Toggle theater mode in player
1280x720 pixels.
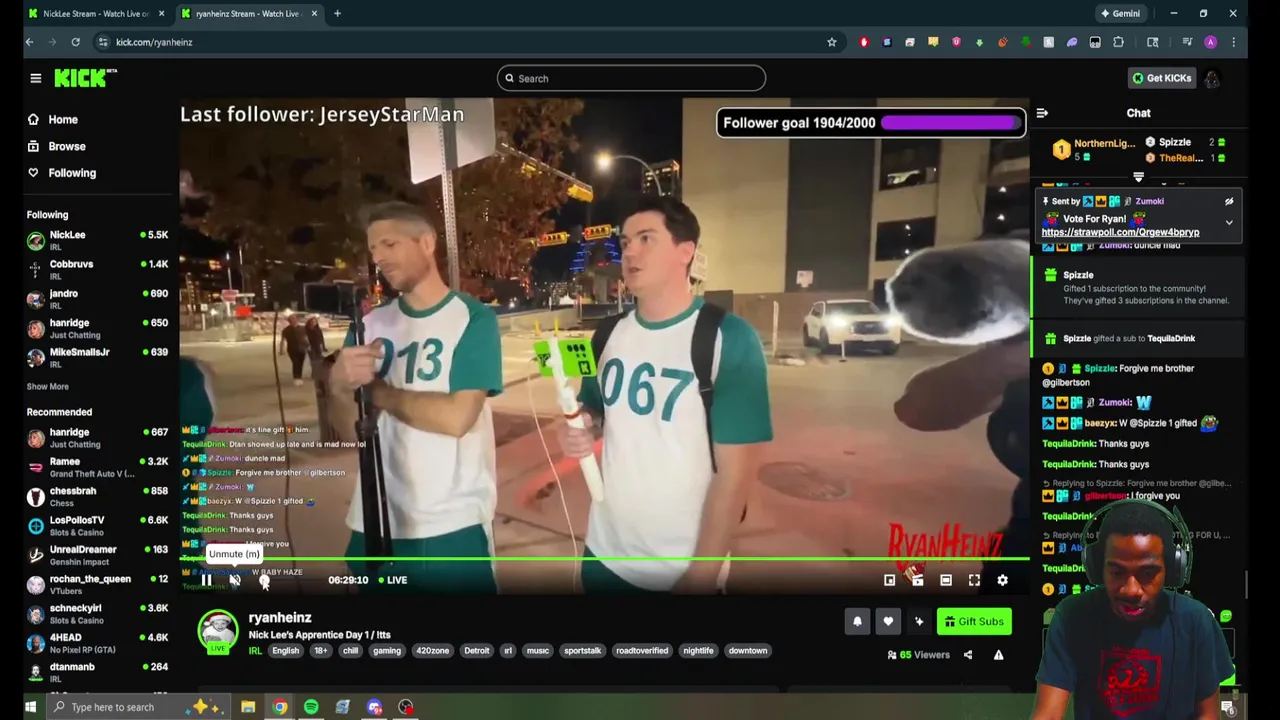coord(945,580)
